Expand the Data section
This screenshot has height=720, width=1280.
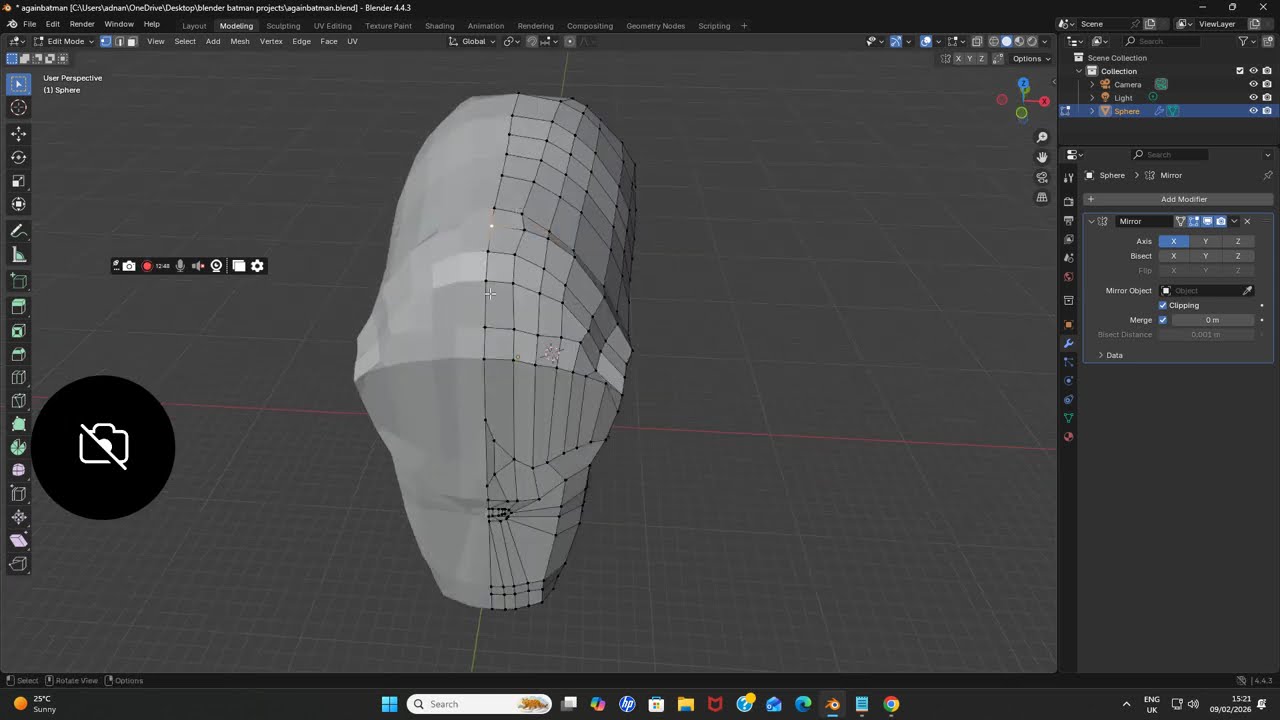pyautogui.click(x=1110, y=355)
